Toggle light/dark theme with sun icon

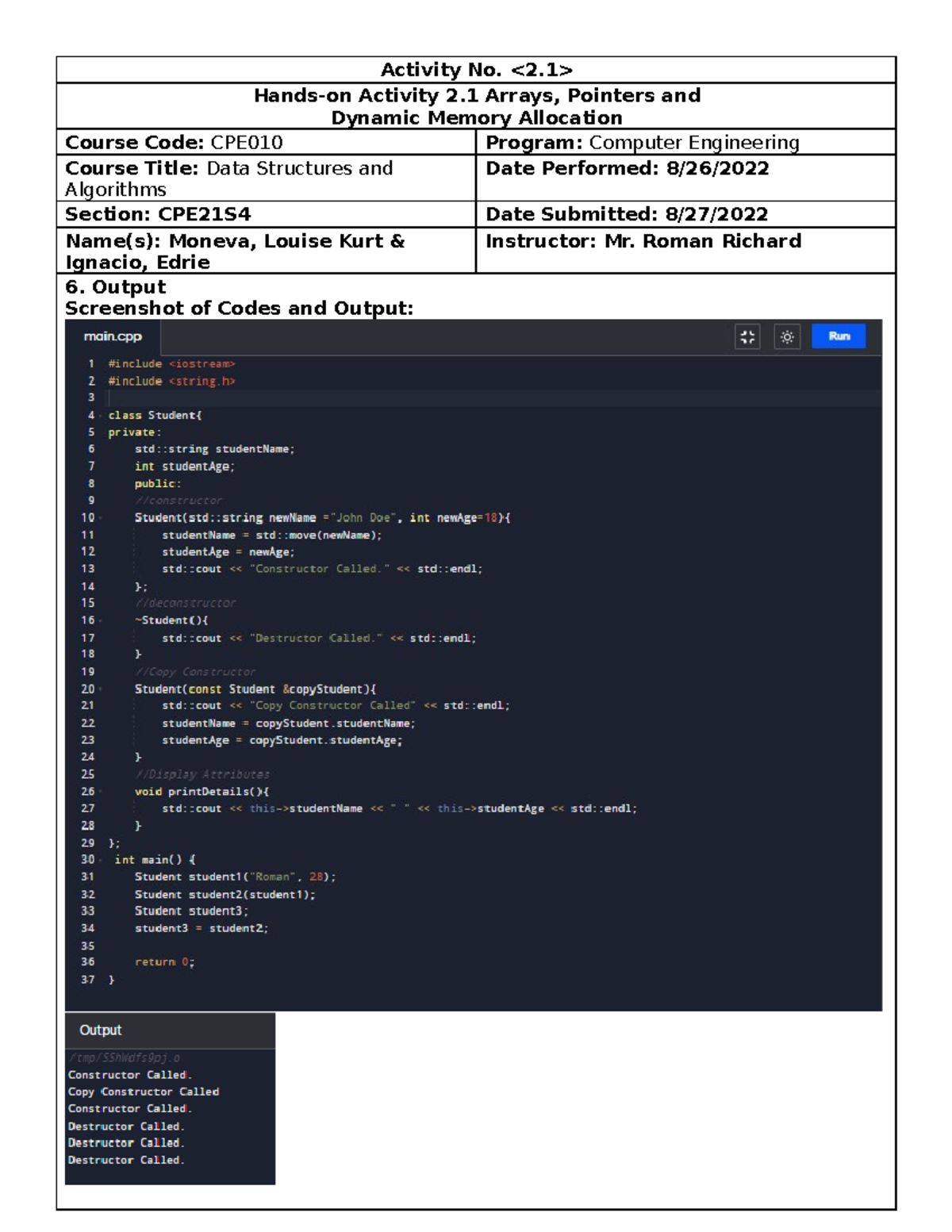point(787,337)
